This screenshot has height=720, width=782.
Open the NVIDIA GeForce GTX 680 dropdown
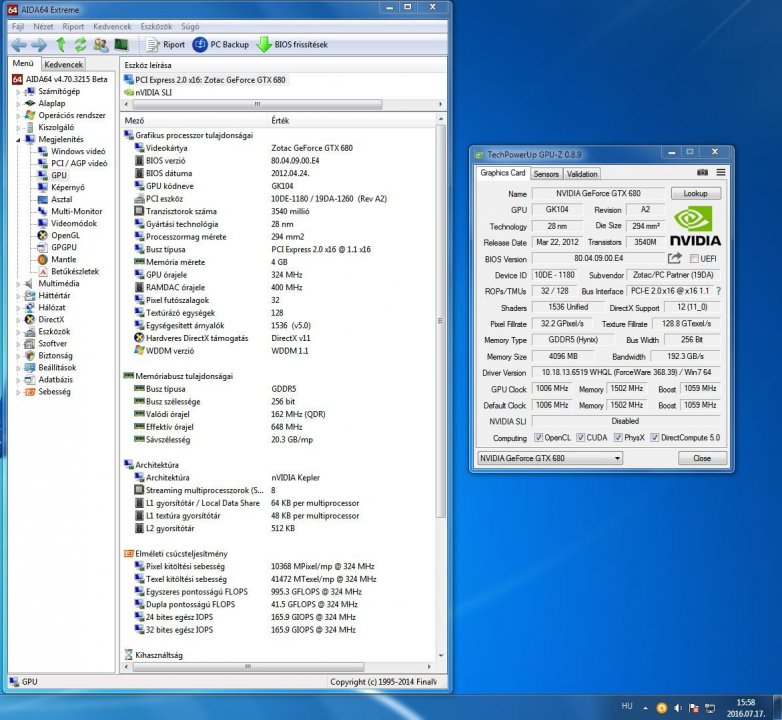[x=549, y=458]
